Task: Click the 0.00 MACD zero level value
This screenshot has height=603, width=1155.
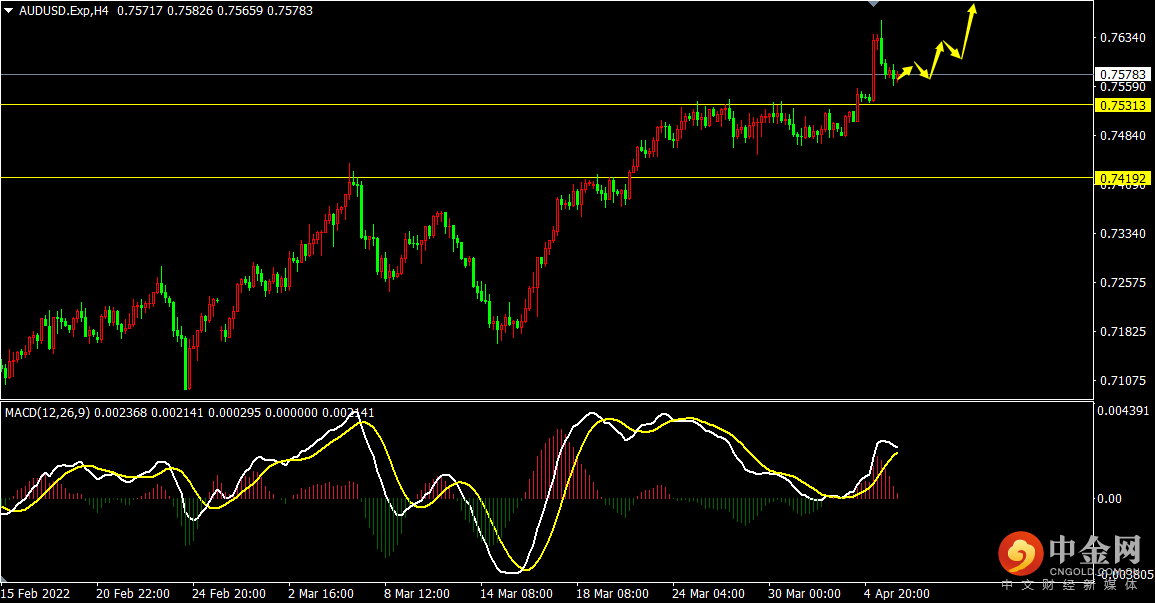Action: click(1109, 498)
